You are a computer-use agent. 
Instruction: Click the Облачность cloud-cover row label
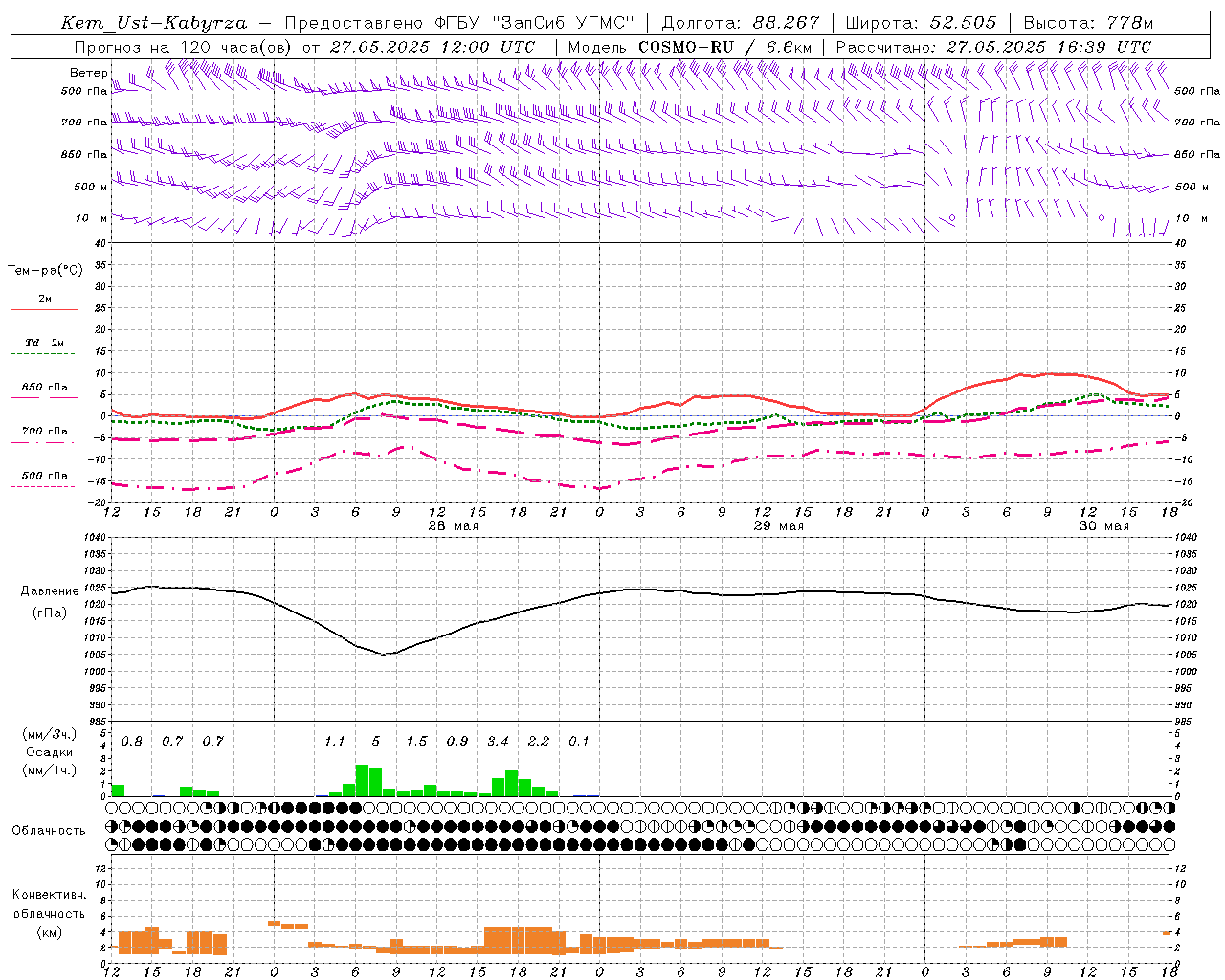point(49,831)
